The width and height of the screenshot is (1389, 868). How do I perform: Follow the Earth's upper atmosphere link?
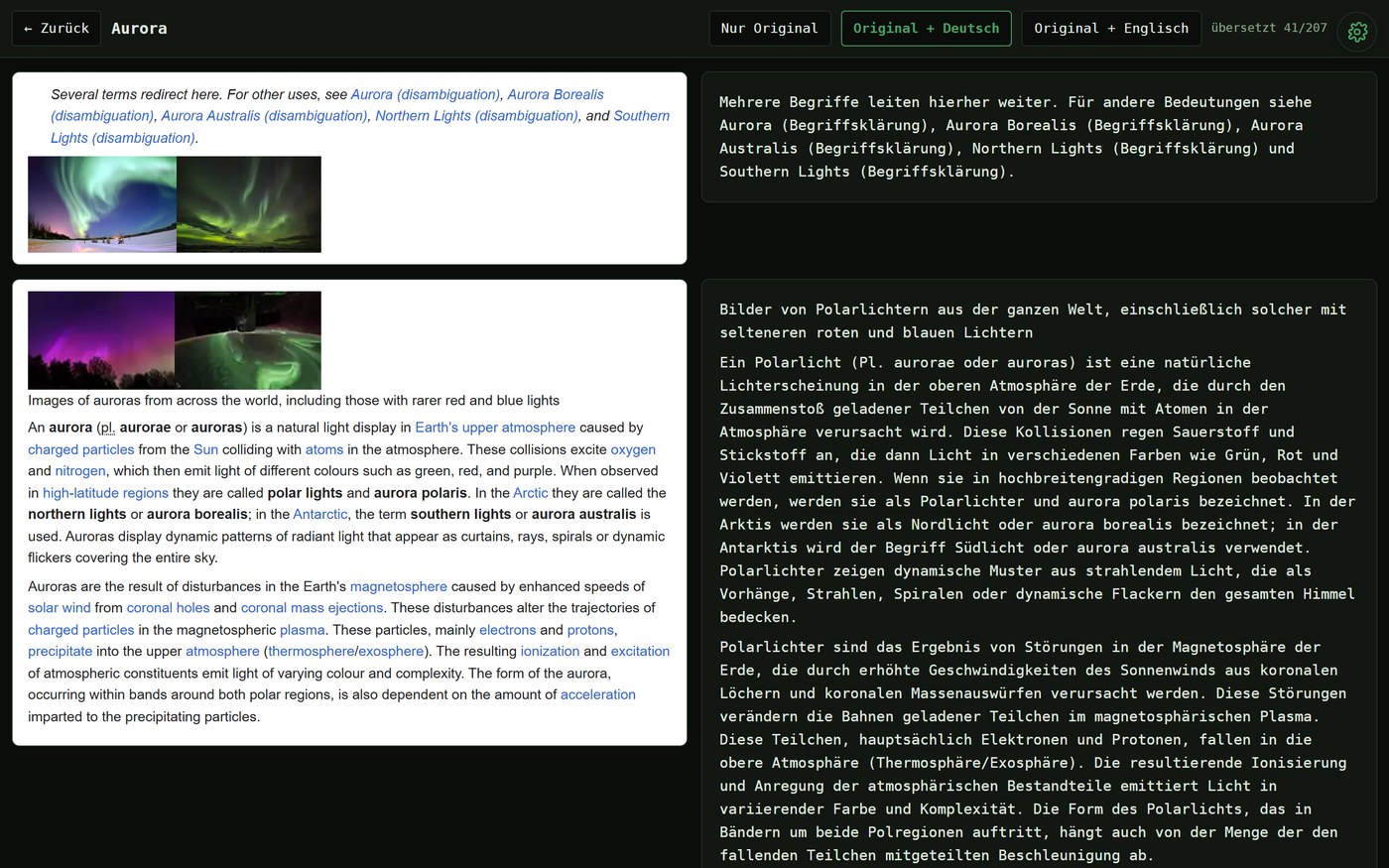click(x=495, y=428)
